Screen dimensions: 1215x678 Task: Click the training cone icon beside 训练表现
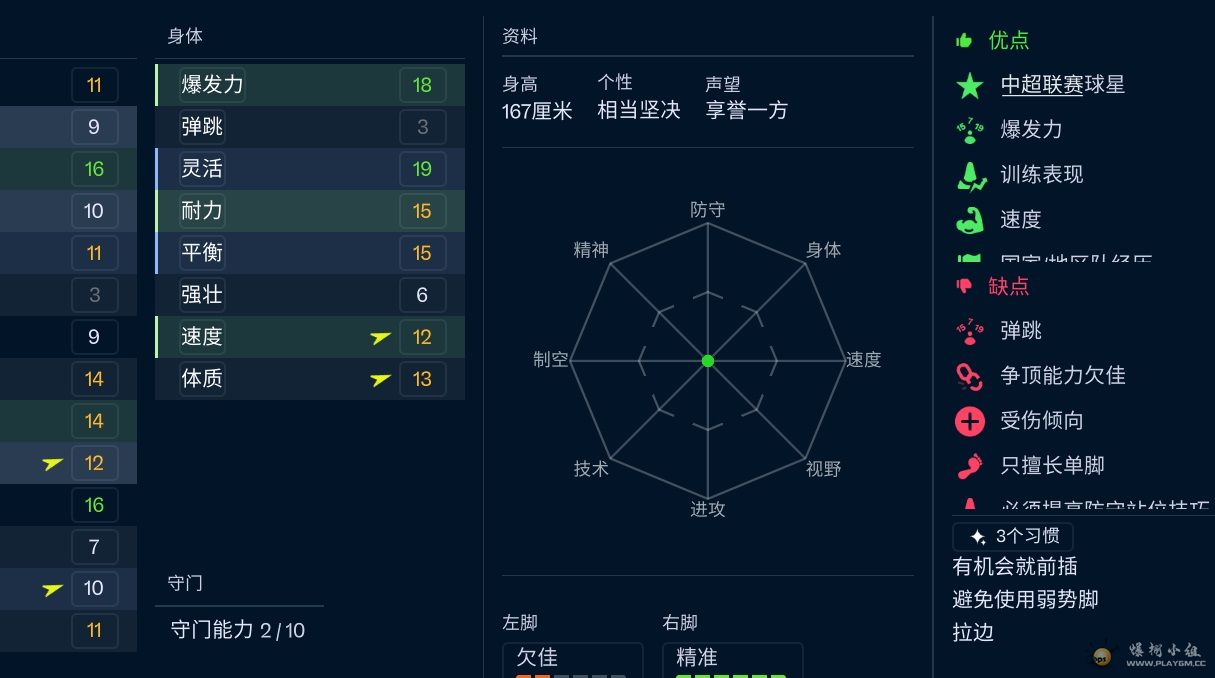tap(970, 175)
